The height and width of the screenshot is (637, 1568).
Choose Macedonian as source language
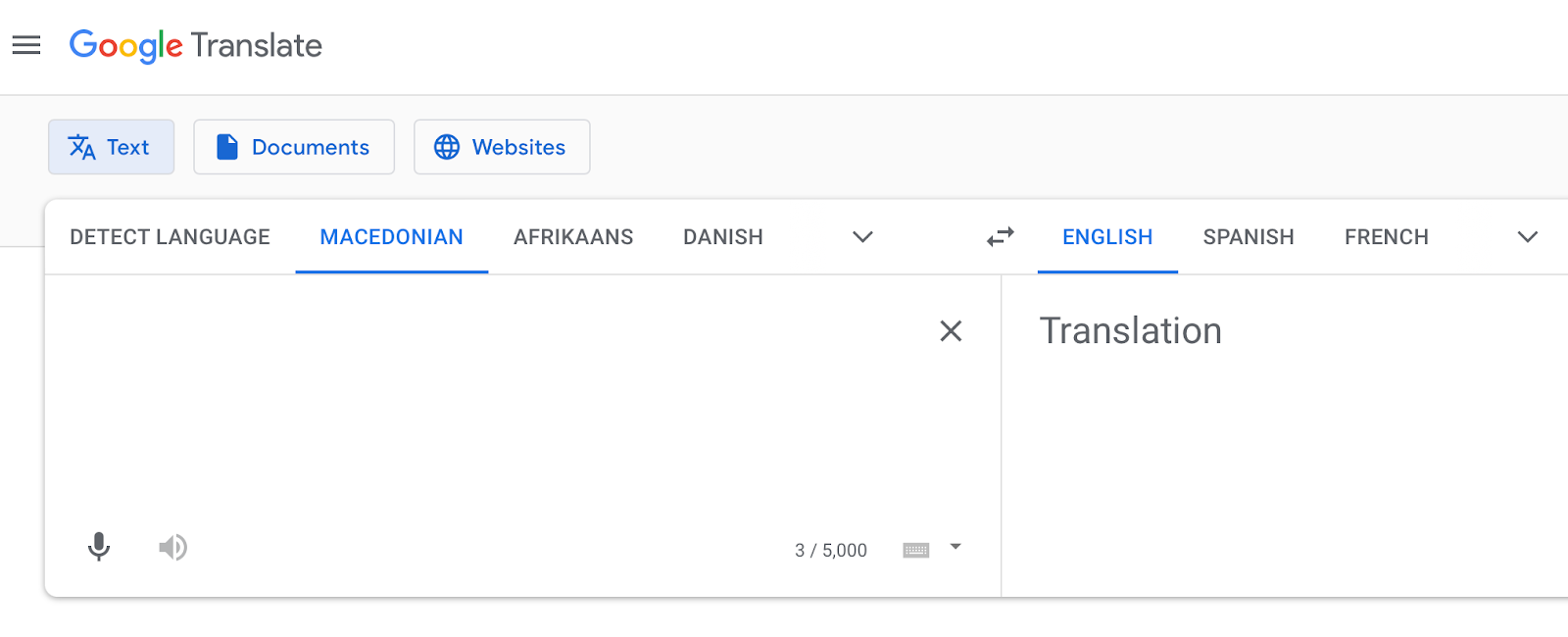(391, 237)
